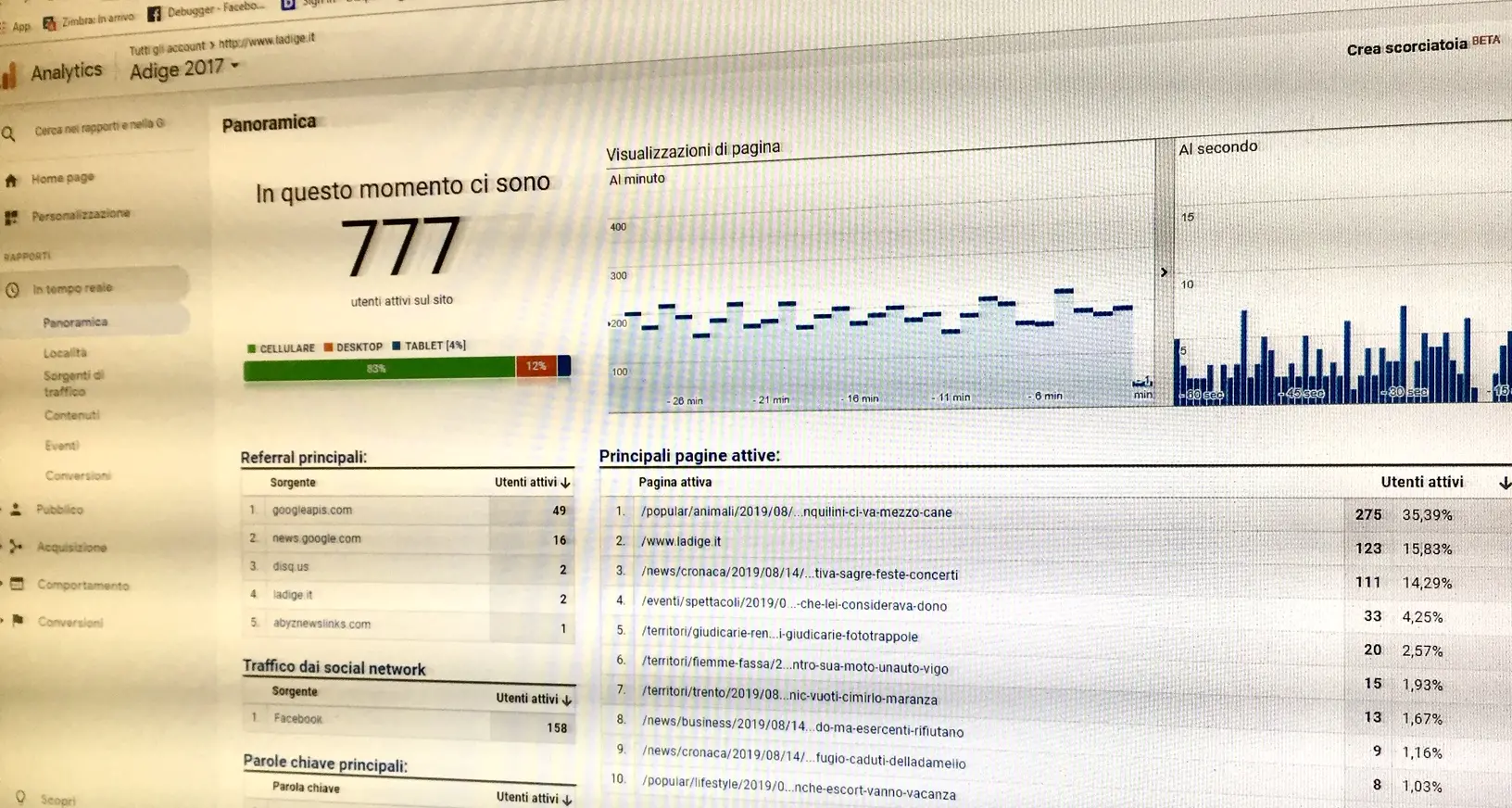Open the nquilini-ci-va-mezzo-cane active page
Screen dimensions: 1512x808
tap(796, 511)
